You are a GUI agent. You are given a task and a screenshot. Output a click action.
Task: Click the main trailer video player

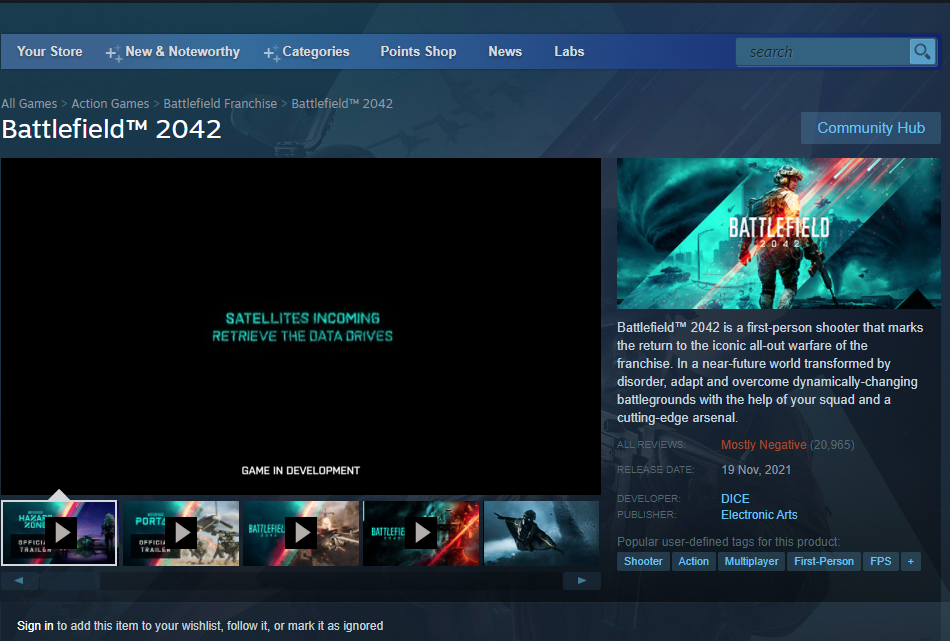301,327
